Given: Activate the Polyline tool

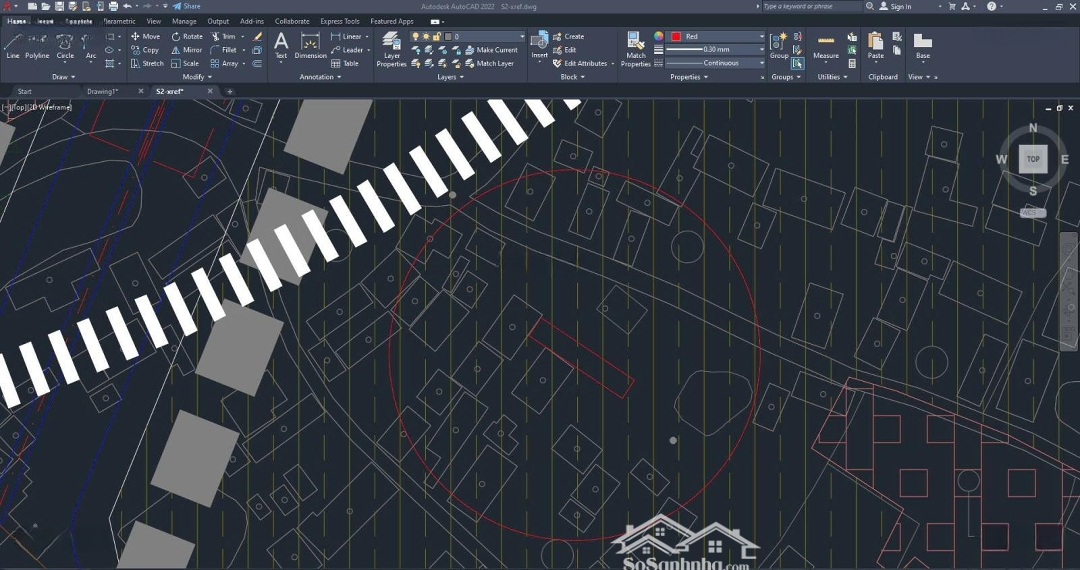Looking at the screenshot, I should 37,46.
